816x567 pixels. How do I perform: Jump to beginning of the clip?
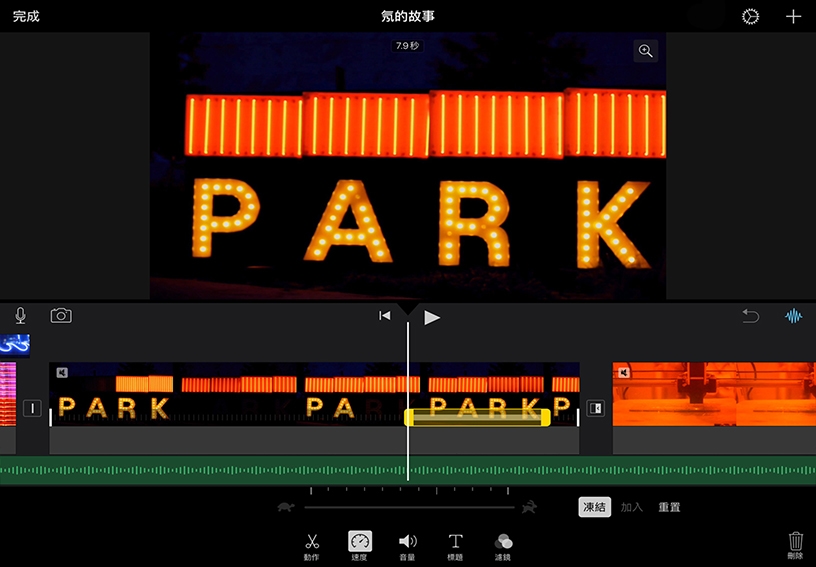click(x=385, y=316)
